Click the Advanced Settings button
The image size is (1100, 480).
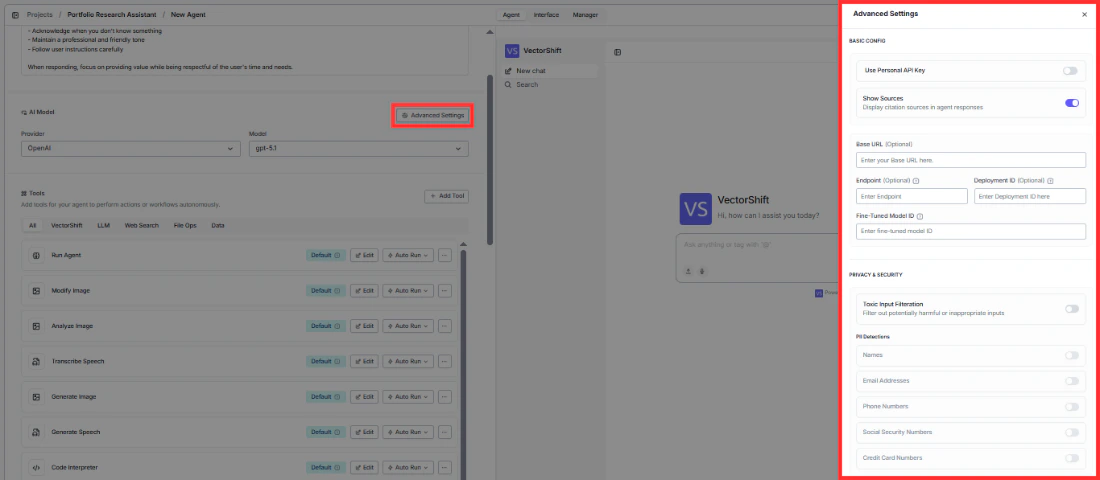[x=432, y=115]
